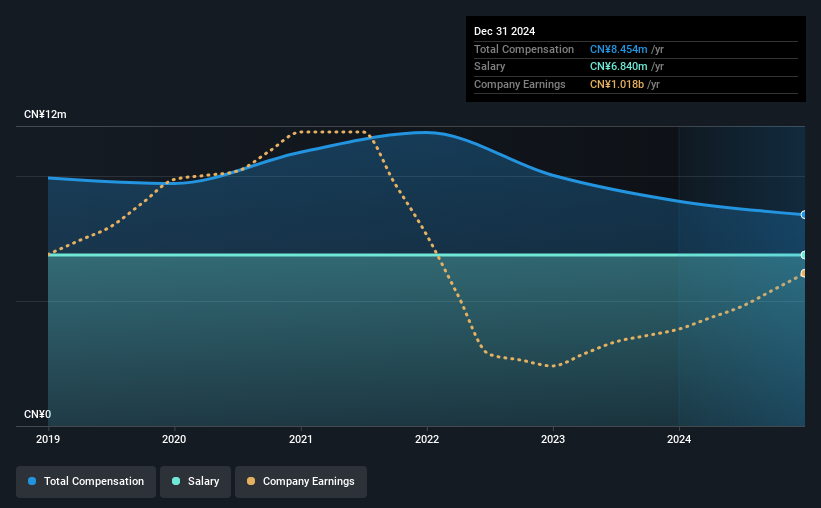The image size is (821, 508).
Task: Toggle the Total Compensation legend button
Action: click(x=86, y=482)
